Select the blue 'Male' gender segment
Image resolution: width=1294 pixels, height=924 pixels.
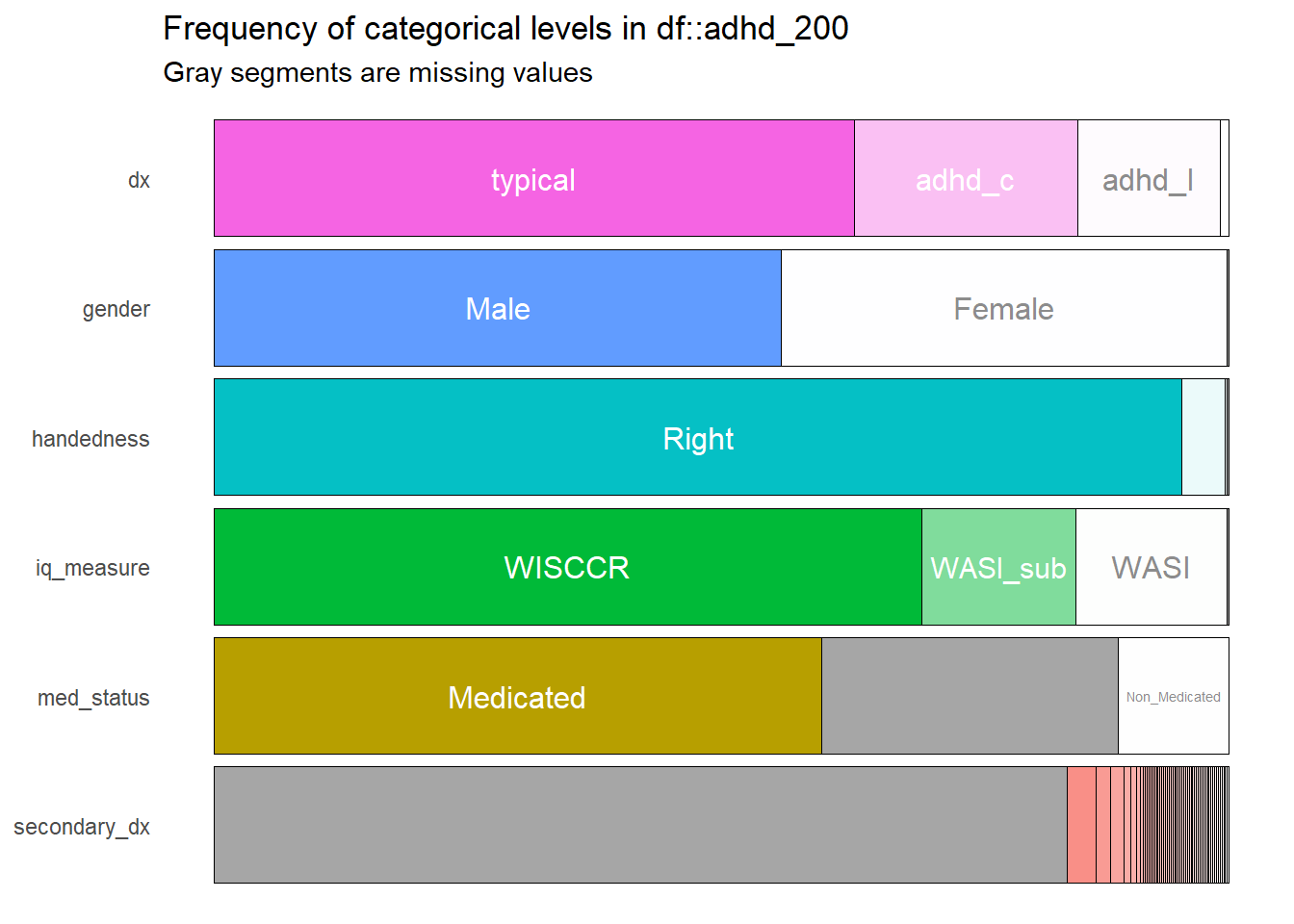click(498, 308)
